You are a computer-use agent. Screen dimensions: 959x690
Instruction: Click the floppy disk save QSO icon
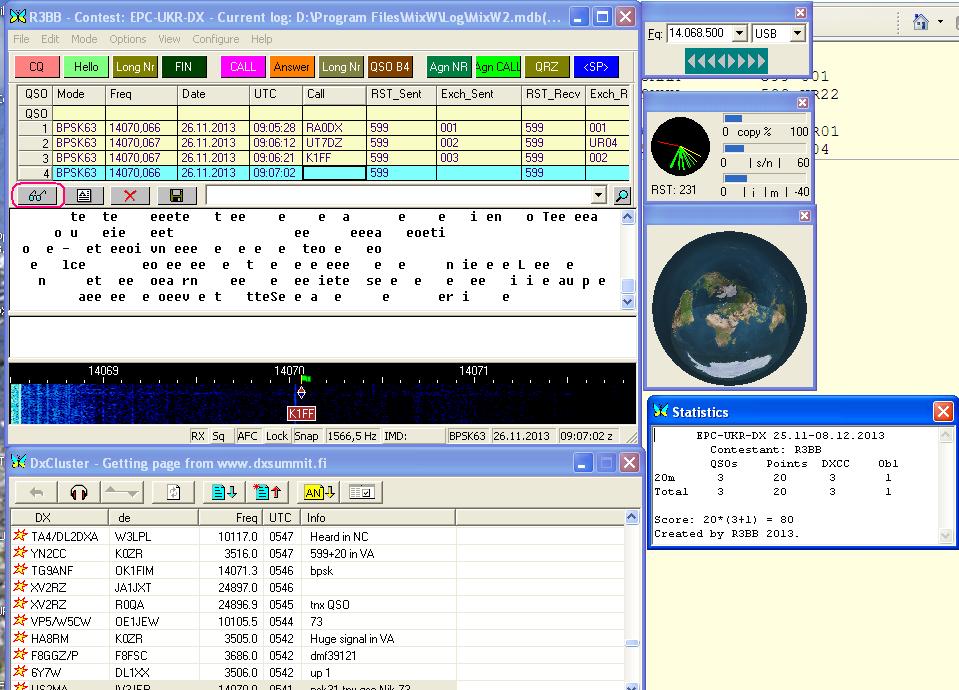pos(176,196)
